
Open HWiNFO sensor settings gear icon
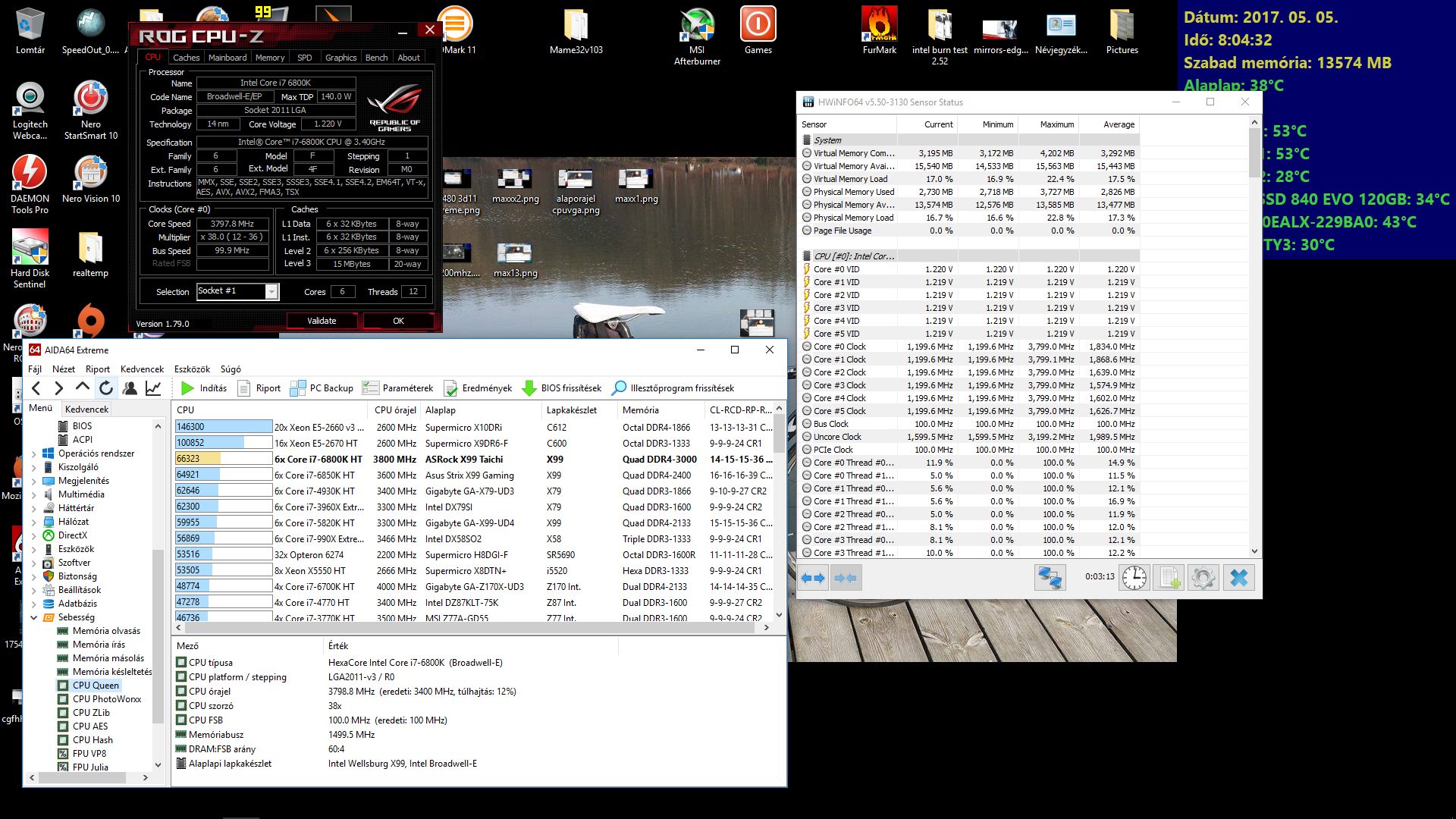click(1203, 578)
